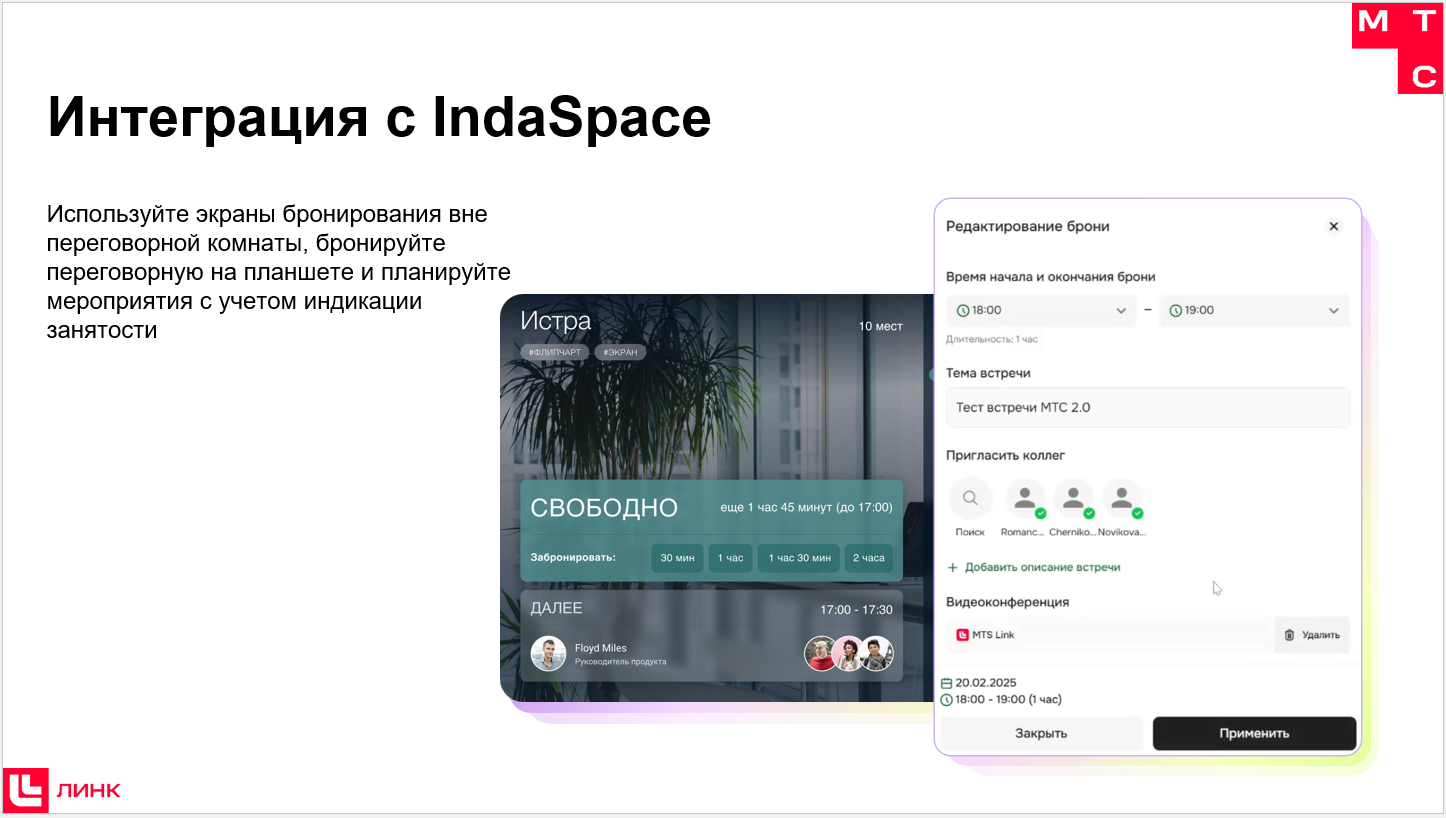The image size is (1446, 818).
Task: Open the 18:00 start time dropdown
Action: [x=1041, y=310]
